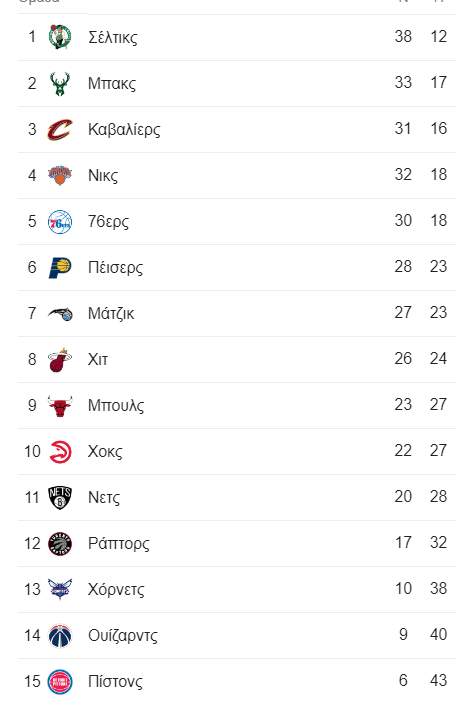Click the Pacers P logo
This screenshot has height=718, width=456.
[60, 268]
